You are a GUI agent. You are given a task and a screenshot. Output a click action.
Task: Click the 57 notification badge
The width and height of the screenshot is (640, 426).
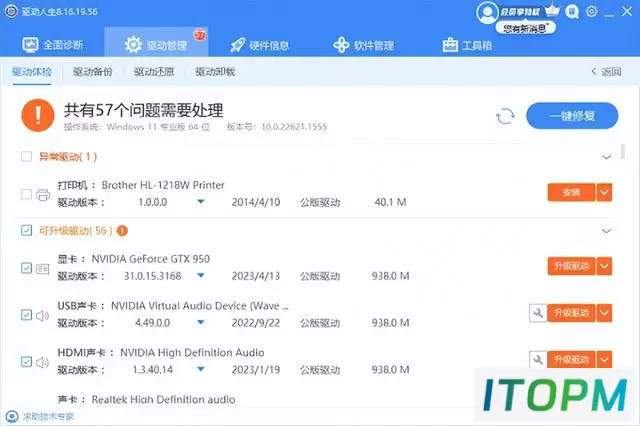(x=200, y=36)
